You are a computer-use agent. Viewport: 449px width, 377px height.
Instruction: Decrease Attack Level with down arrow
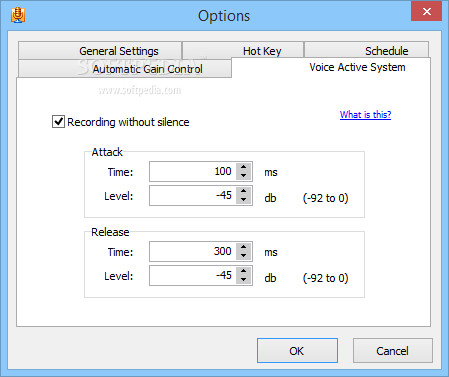244,200
